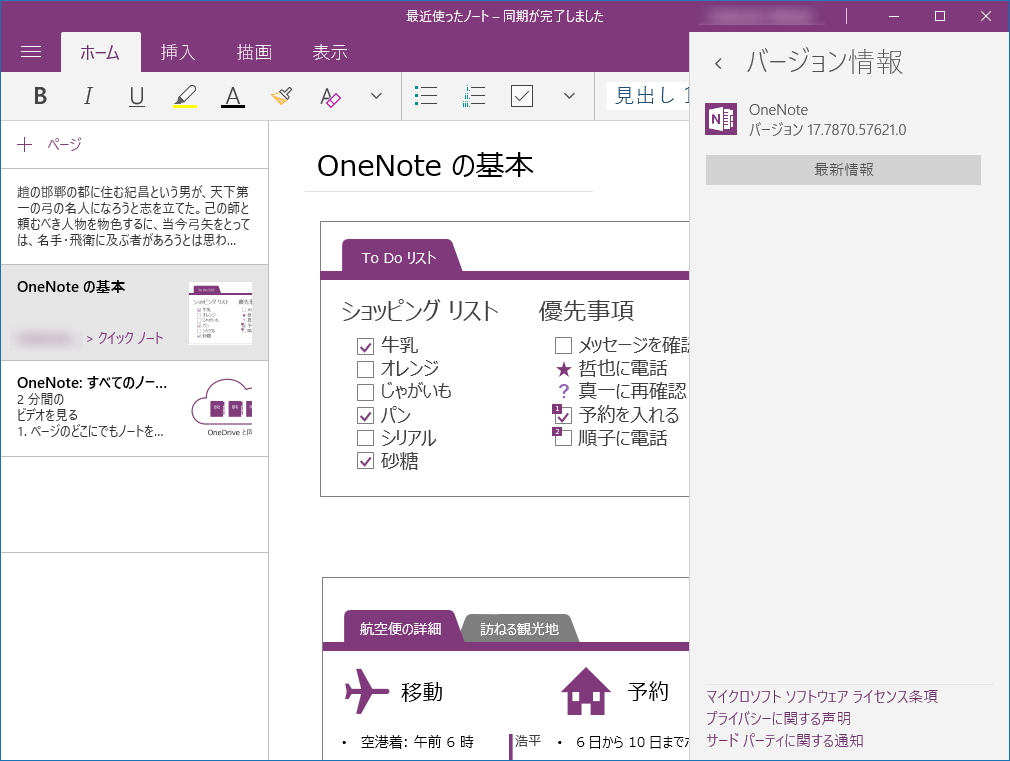Clear all text formatting
This screenshot has width=1010, height=761.
(x=330, y=95)
